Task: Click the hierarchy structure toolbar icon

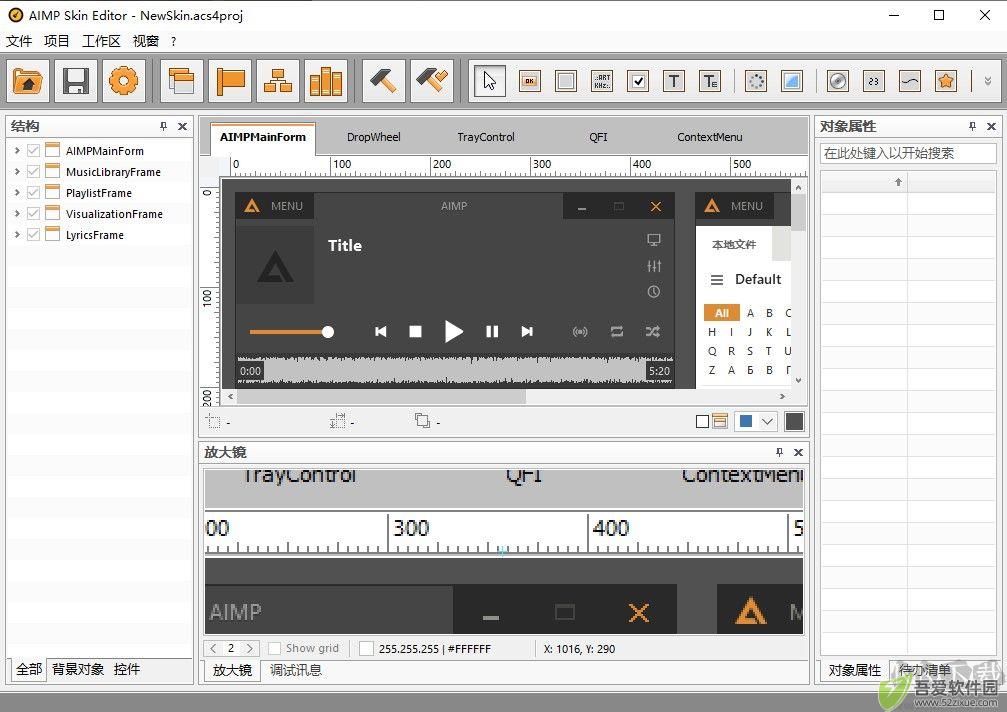Action: [278, 81]
